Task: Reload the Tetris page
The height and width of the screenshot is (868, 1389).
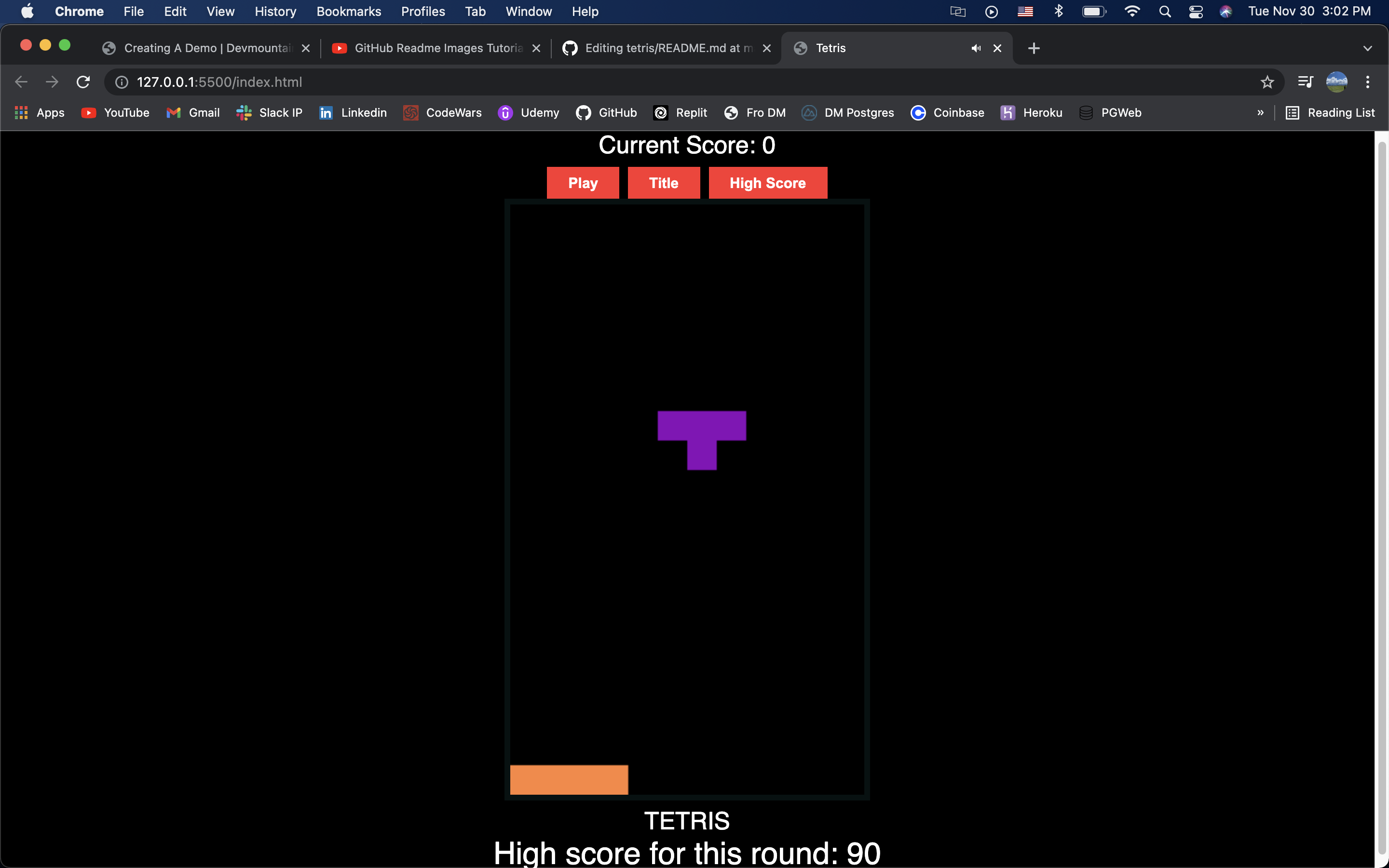Action: pyautogui.click(x=83, y=82)
